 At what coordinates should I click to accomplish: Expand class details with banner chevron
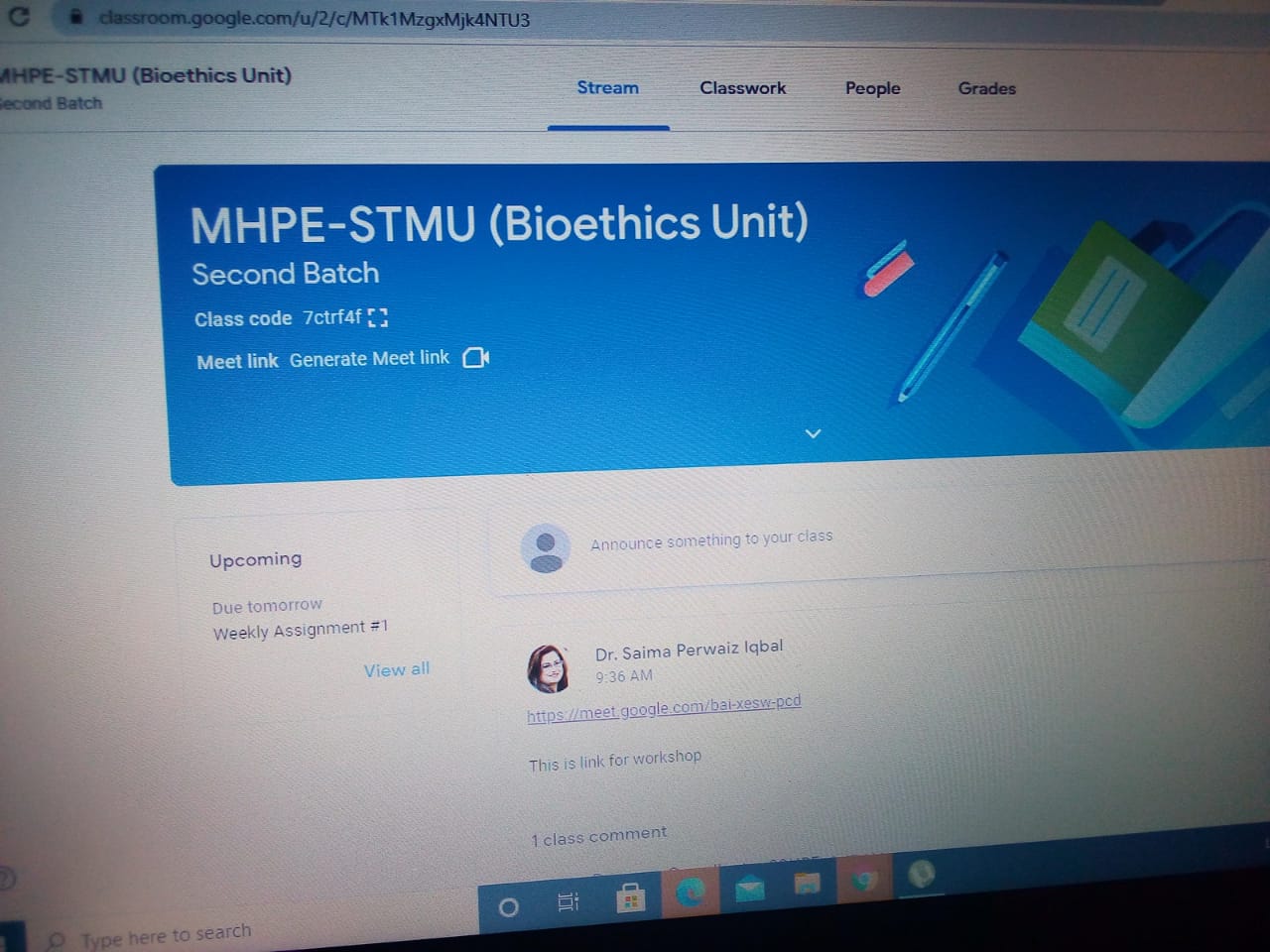813,433
